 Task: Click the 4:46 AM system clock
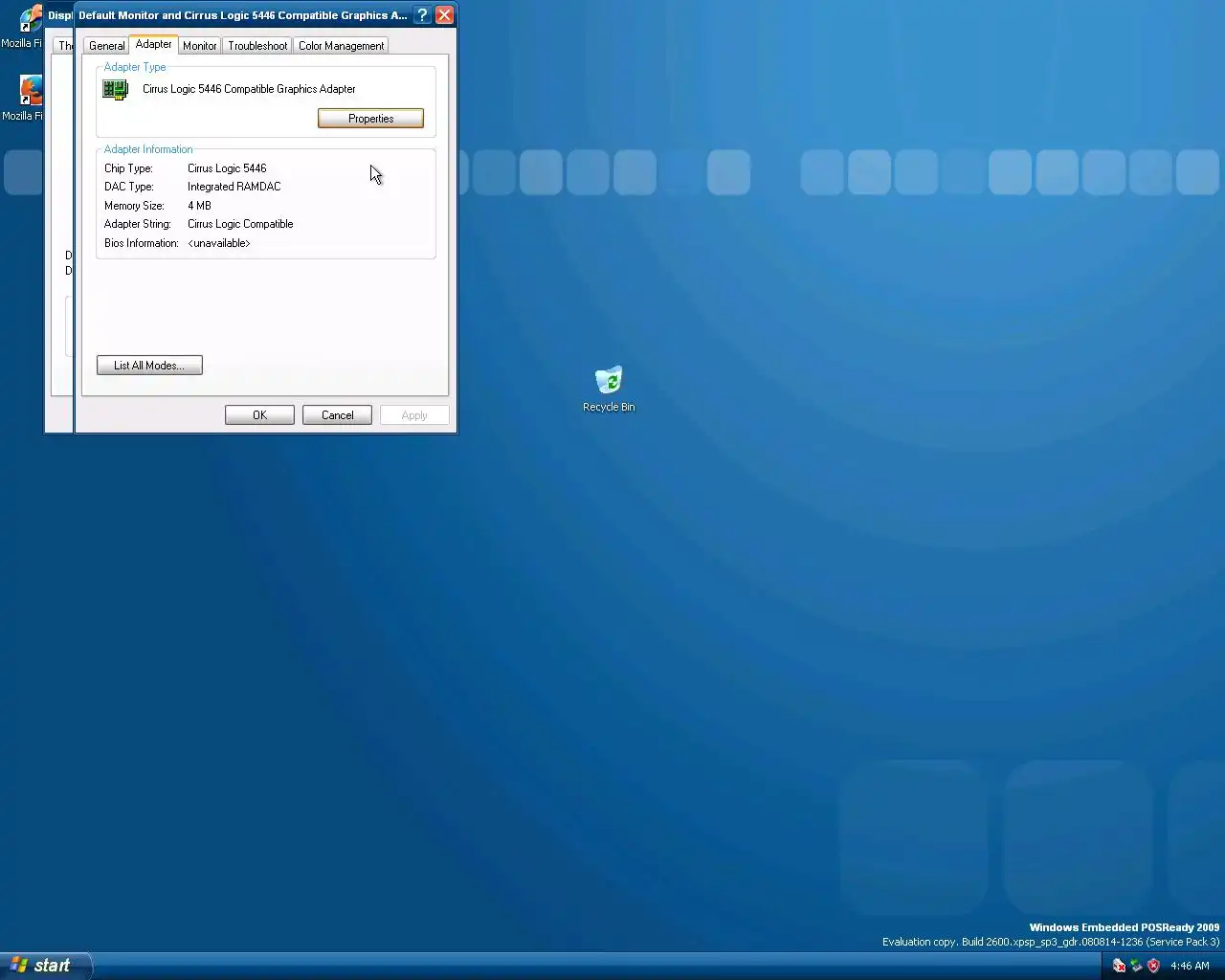point(1190,966)
